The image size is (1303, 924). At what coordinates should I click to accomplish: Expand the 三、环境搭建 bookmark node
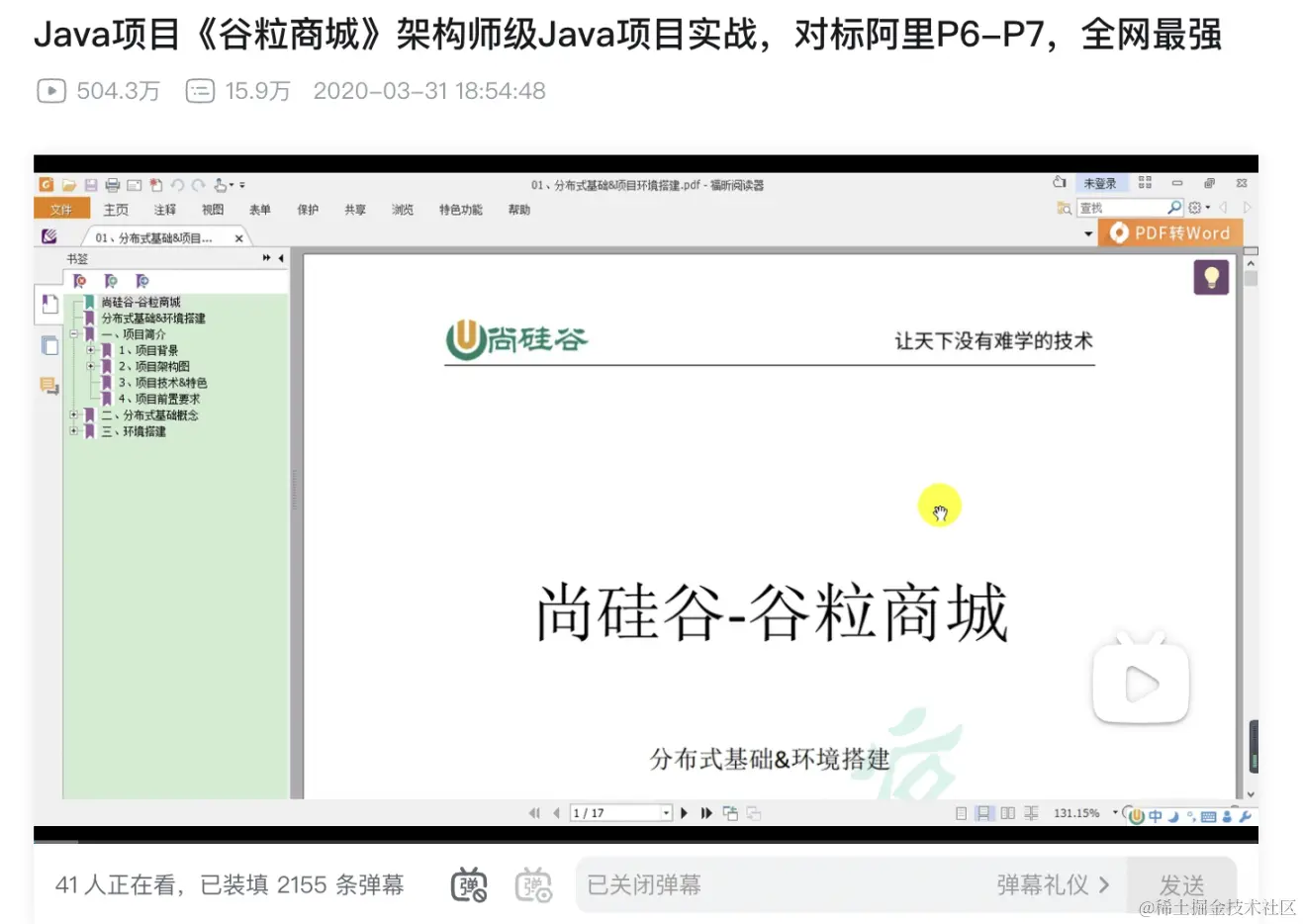(x=74, y=431)
